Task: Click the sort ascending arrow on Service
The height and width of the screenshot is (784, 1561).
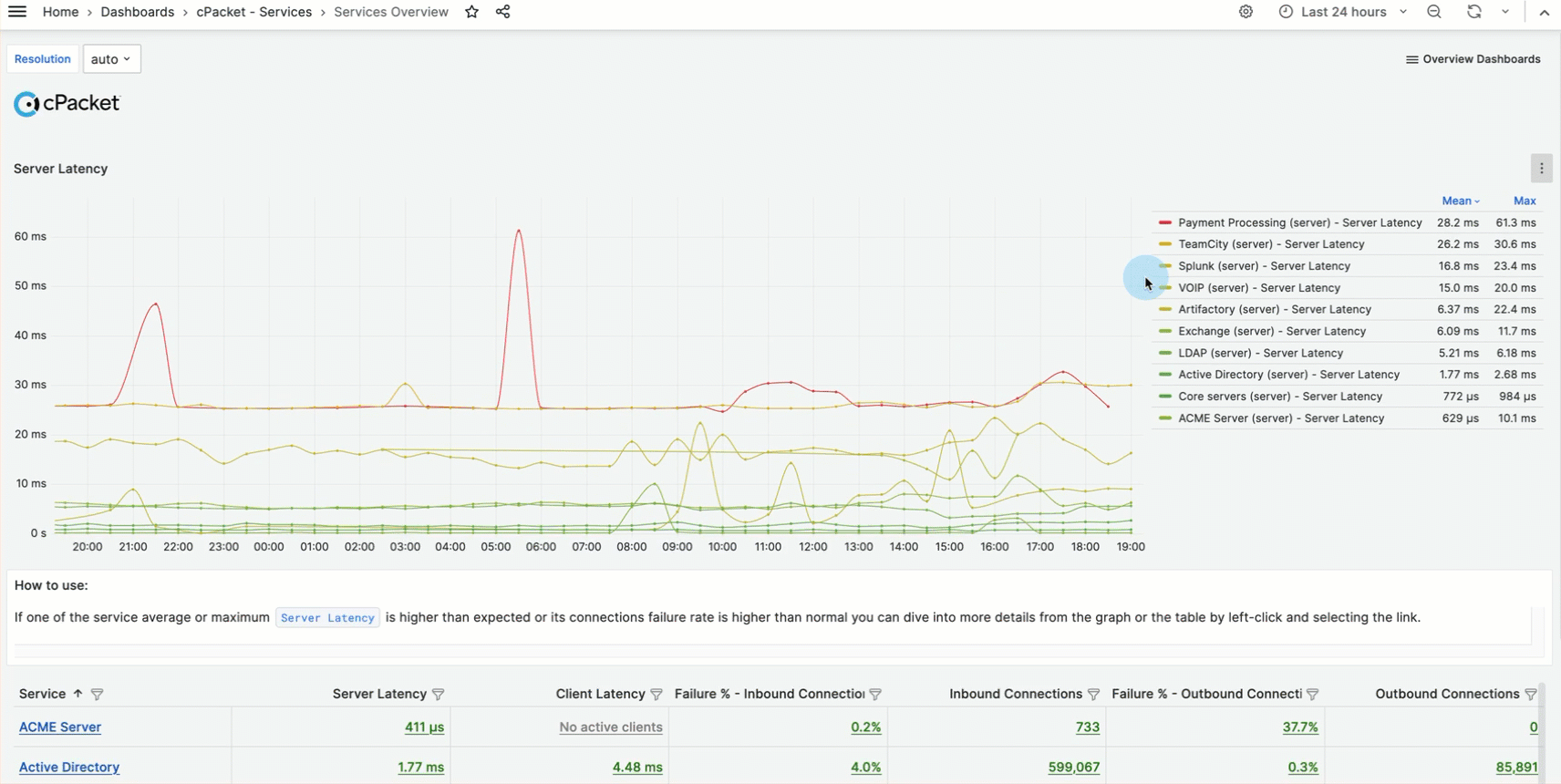Action: [x=78, y=694]
